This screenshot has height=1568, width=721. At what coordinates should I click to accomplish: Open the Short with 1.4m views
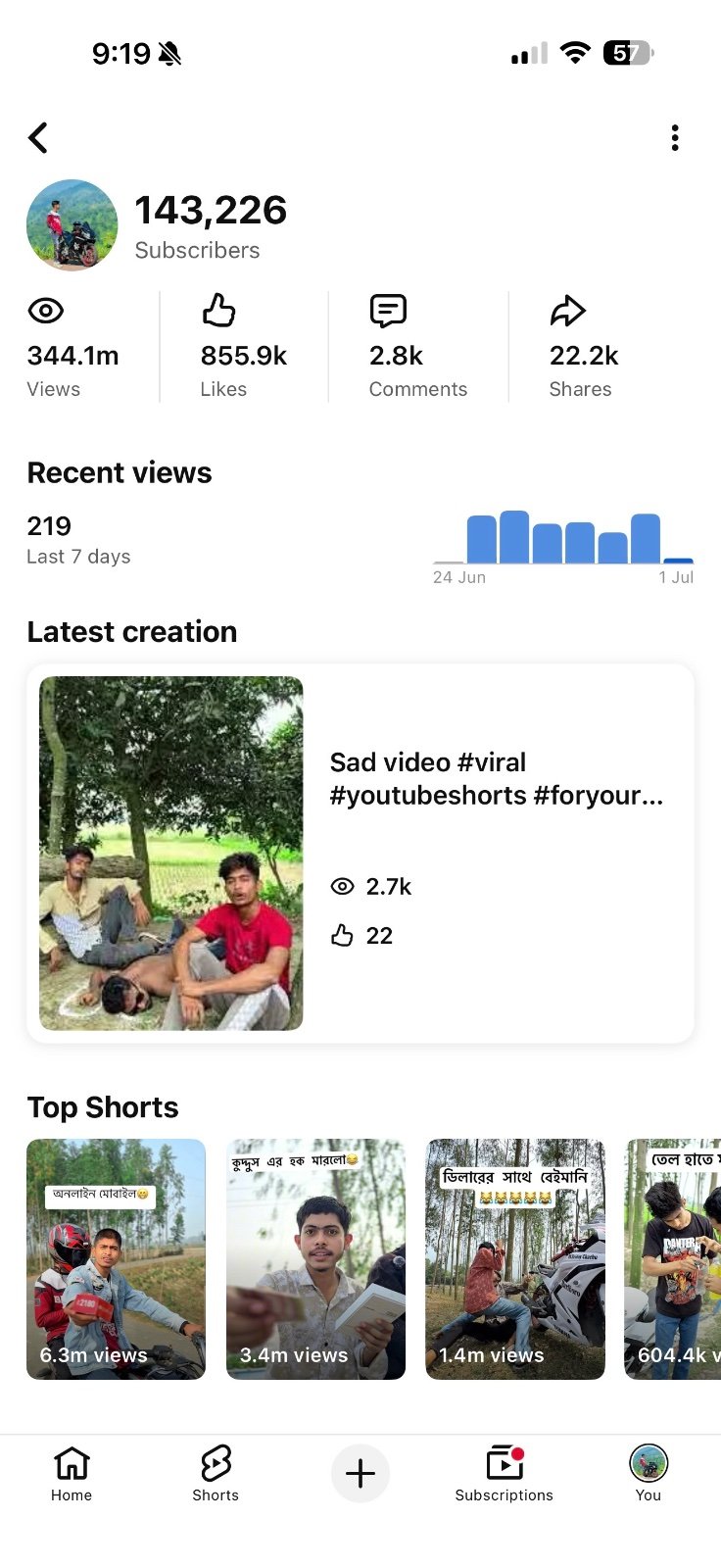tap(515, 1259)
